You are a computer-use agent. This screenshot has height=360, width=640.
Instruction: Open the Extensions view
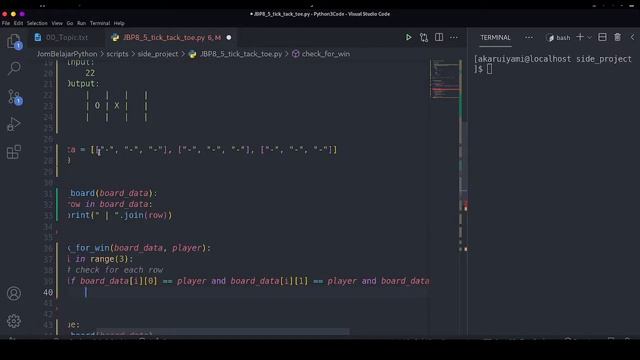coord(14,152)
